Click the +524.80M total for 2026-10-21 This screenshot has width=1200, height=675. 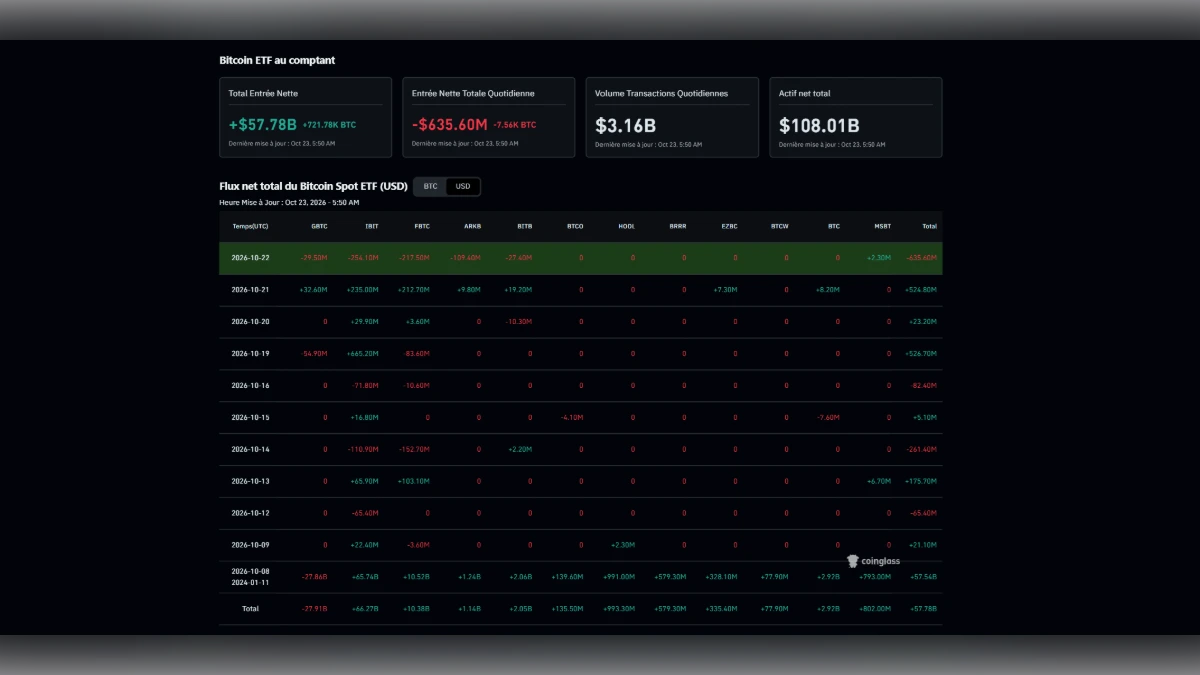click(x=920, y=290)
